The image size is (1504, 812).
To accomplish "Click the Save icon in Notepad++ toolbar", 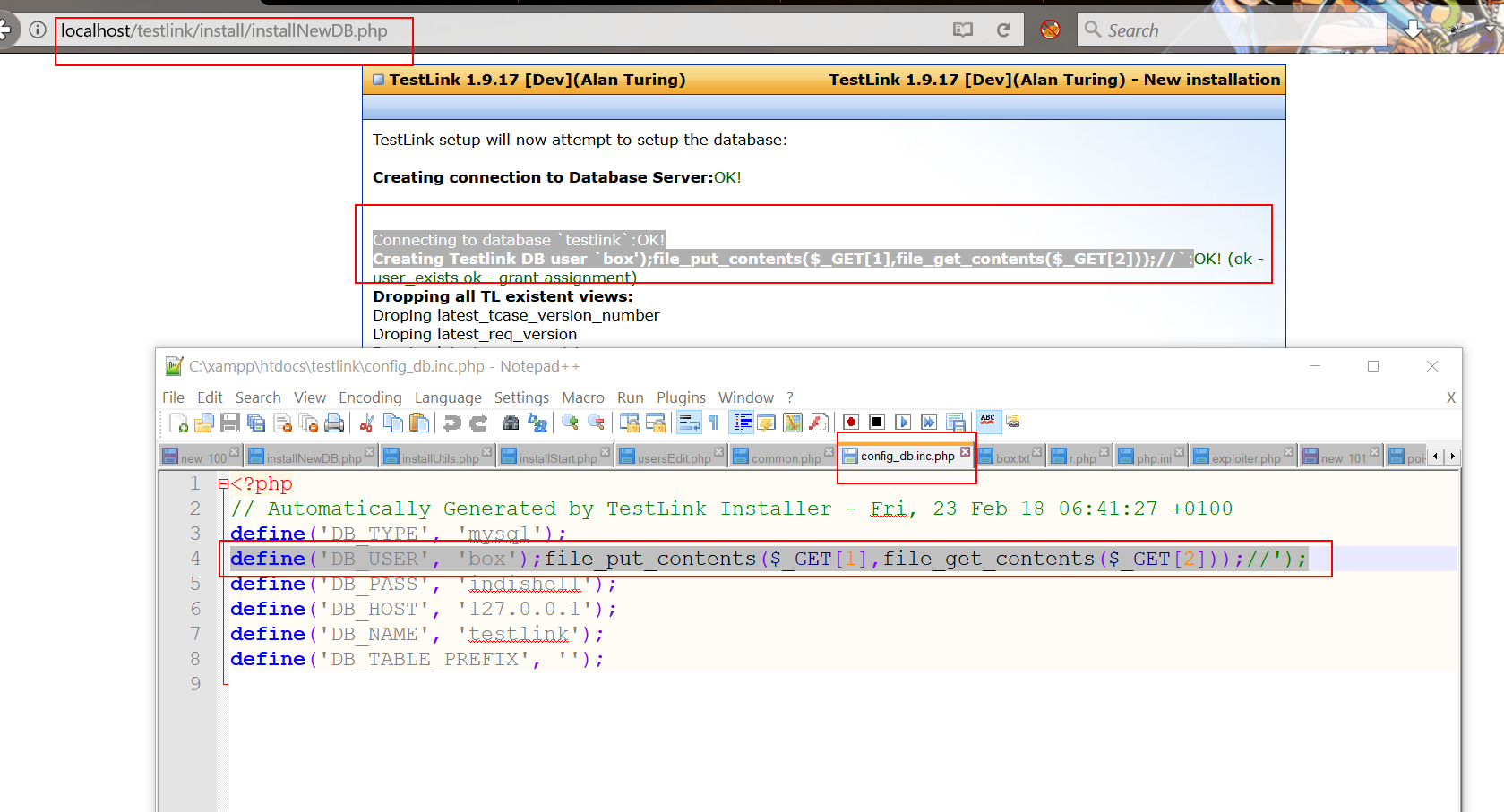I will pyautogui.click(x=230, y=423).
